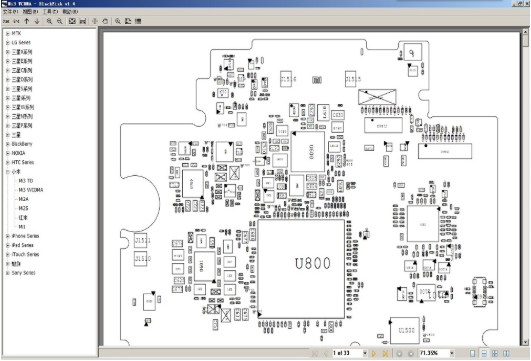
Task: Click the J1510 connector on the diagram
Action: tap(141, 258)
